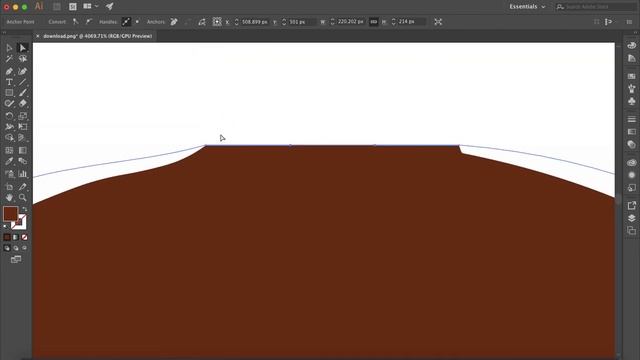Choose the transform reference point
This screenshot has width=640, height=360.
click(x=217, y=22)
